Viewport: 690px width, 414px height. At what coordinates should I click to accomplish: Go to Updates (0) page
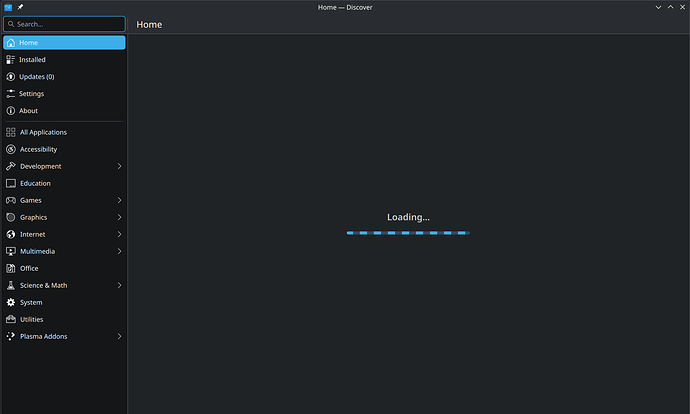click(37, 77)
